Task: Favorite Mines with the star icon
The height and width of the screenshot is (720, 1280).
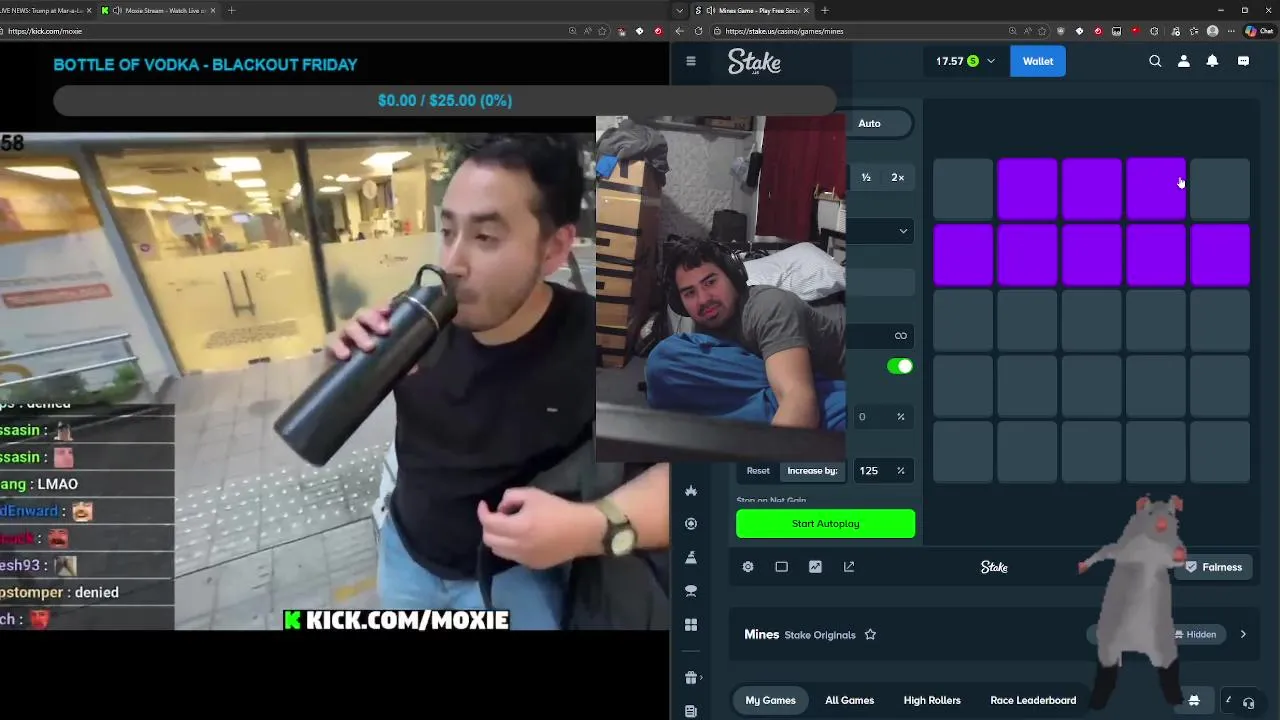Action: [x=870, y=635]
